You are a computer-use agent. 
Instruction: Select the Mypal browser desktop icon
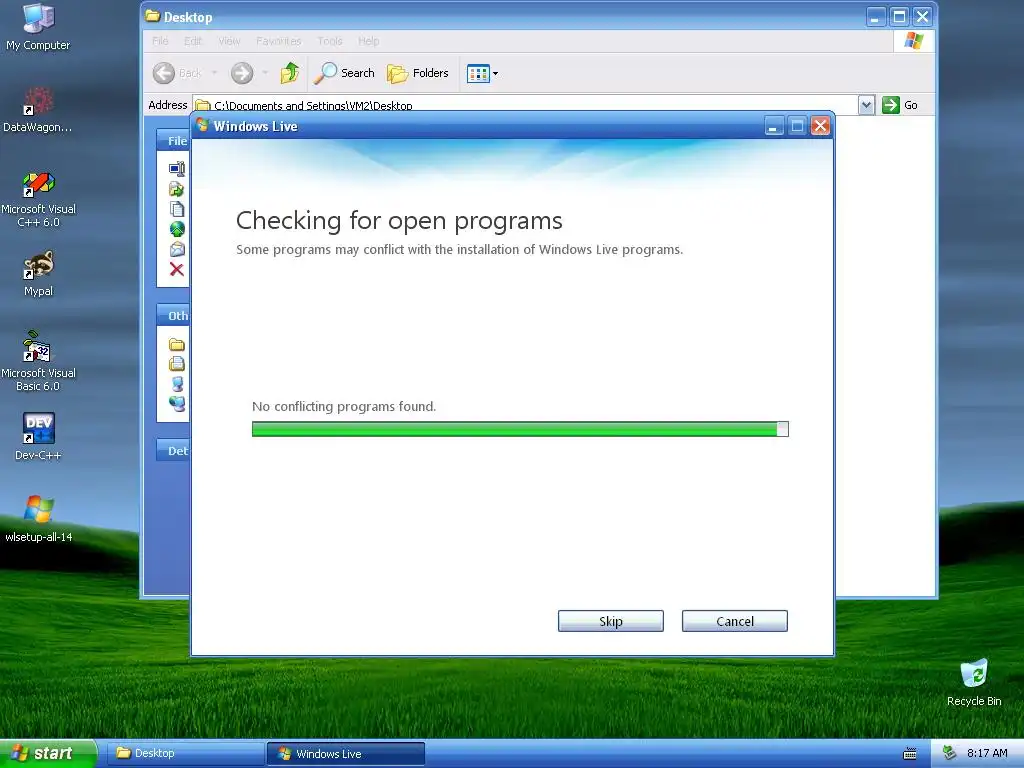(38, 274)
